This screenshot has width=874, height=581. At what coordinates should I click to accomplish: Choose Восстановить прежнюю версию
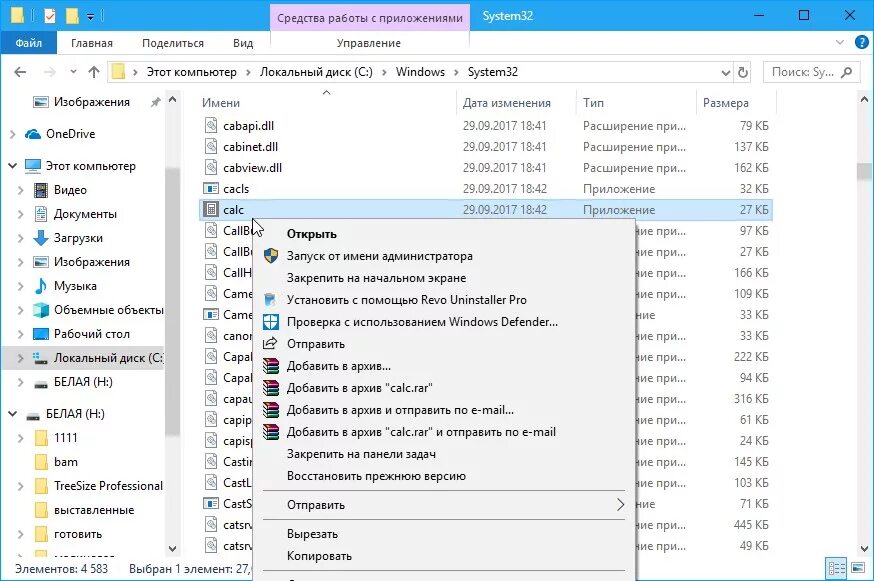[376, 476]
